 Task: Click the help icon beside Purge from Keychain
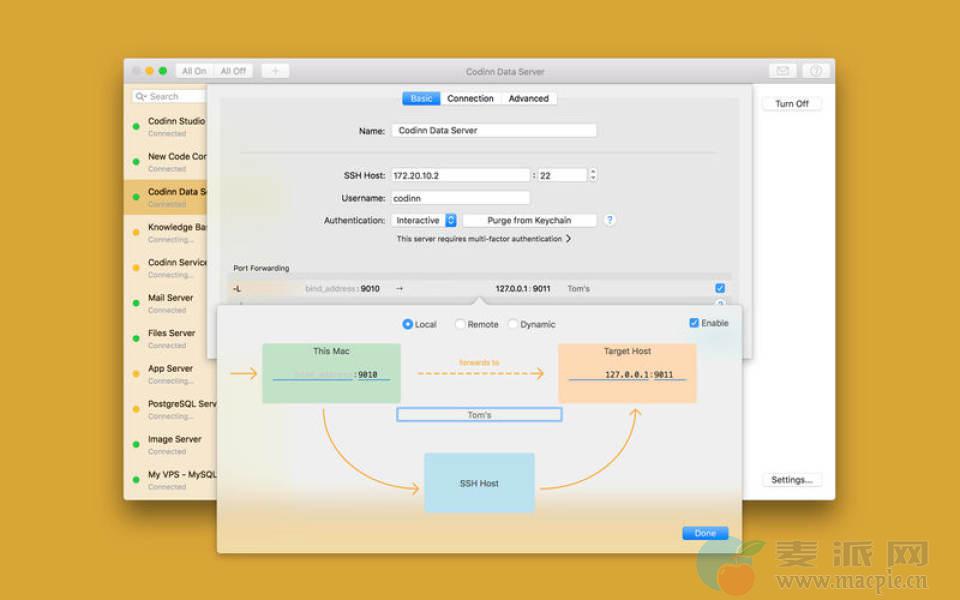click(x=610, y=220)
